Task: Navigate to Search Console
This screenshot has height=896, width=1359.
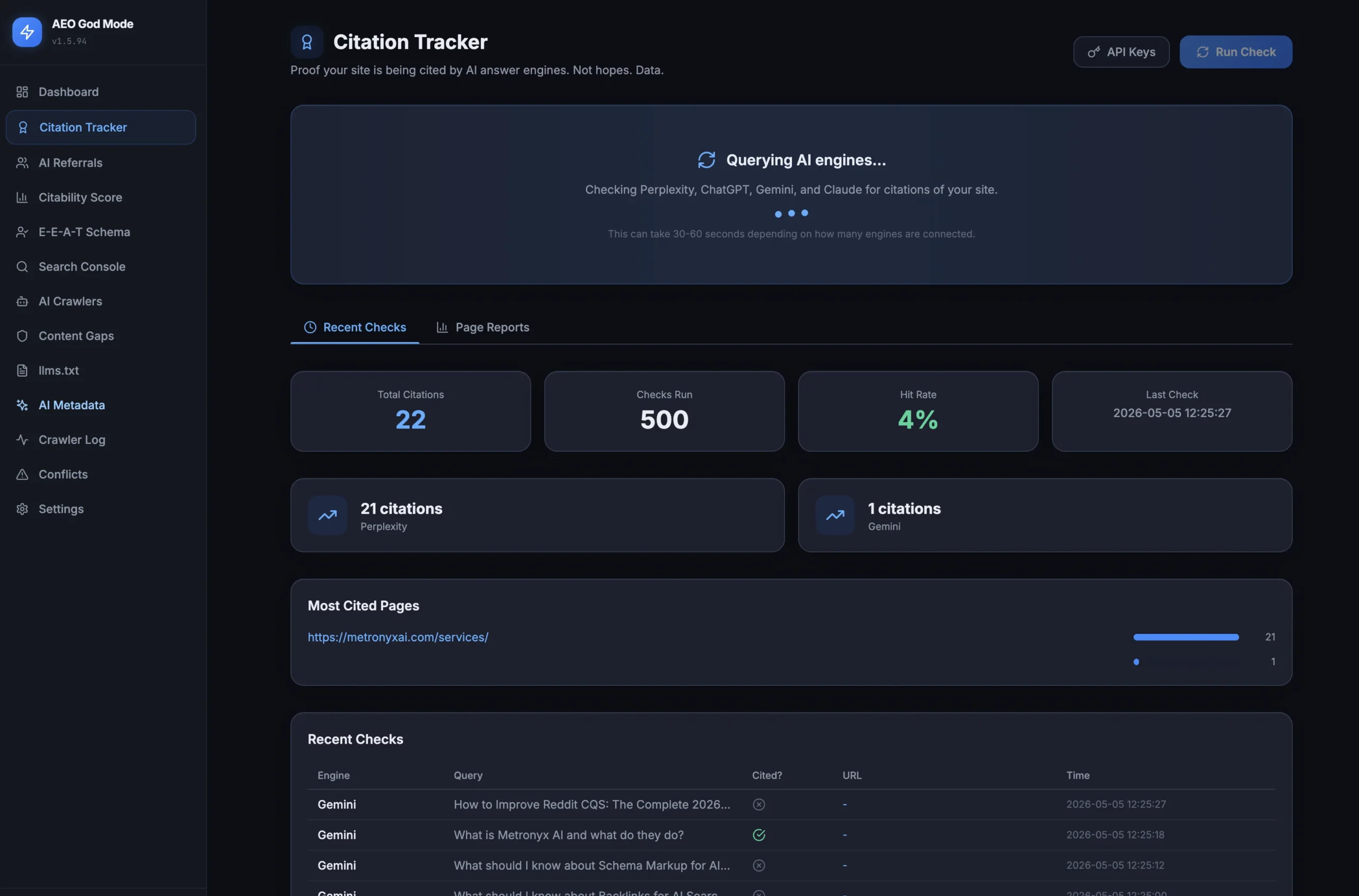Action: tap(100, 267)
